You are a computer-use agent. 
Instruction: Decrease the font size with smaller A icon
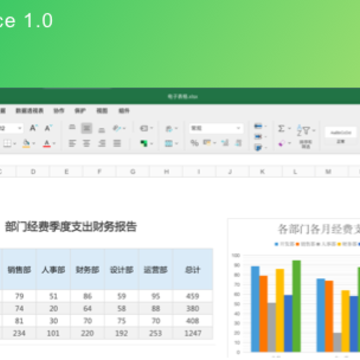point(48,128)
